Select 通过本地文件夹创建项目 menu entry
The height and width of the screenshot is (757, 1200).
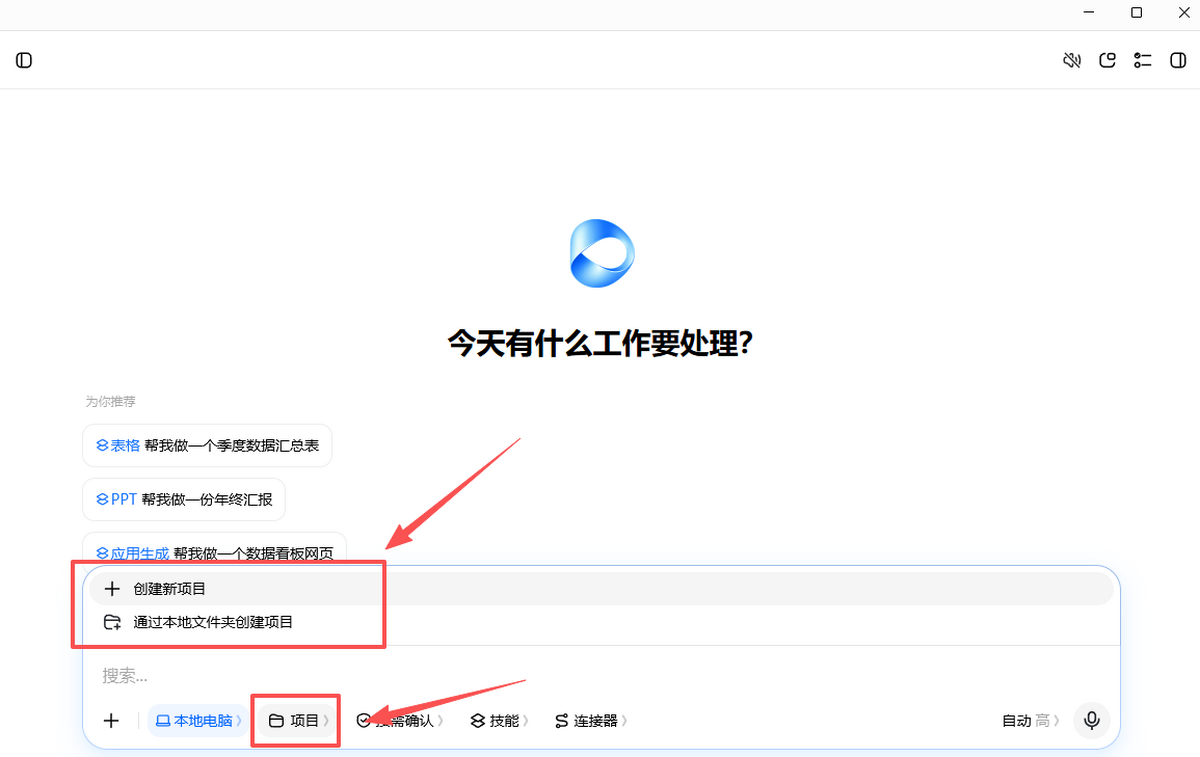[x=601, y=622]
